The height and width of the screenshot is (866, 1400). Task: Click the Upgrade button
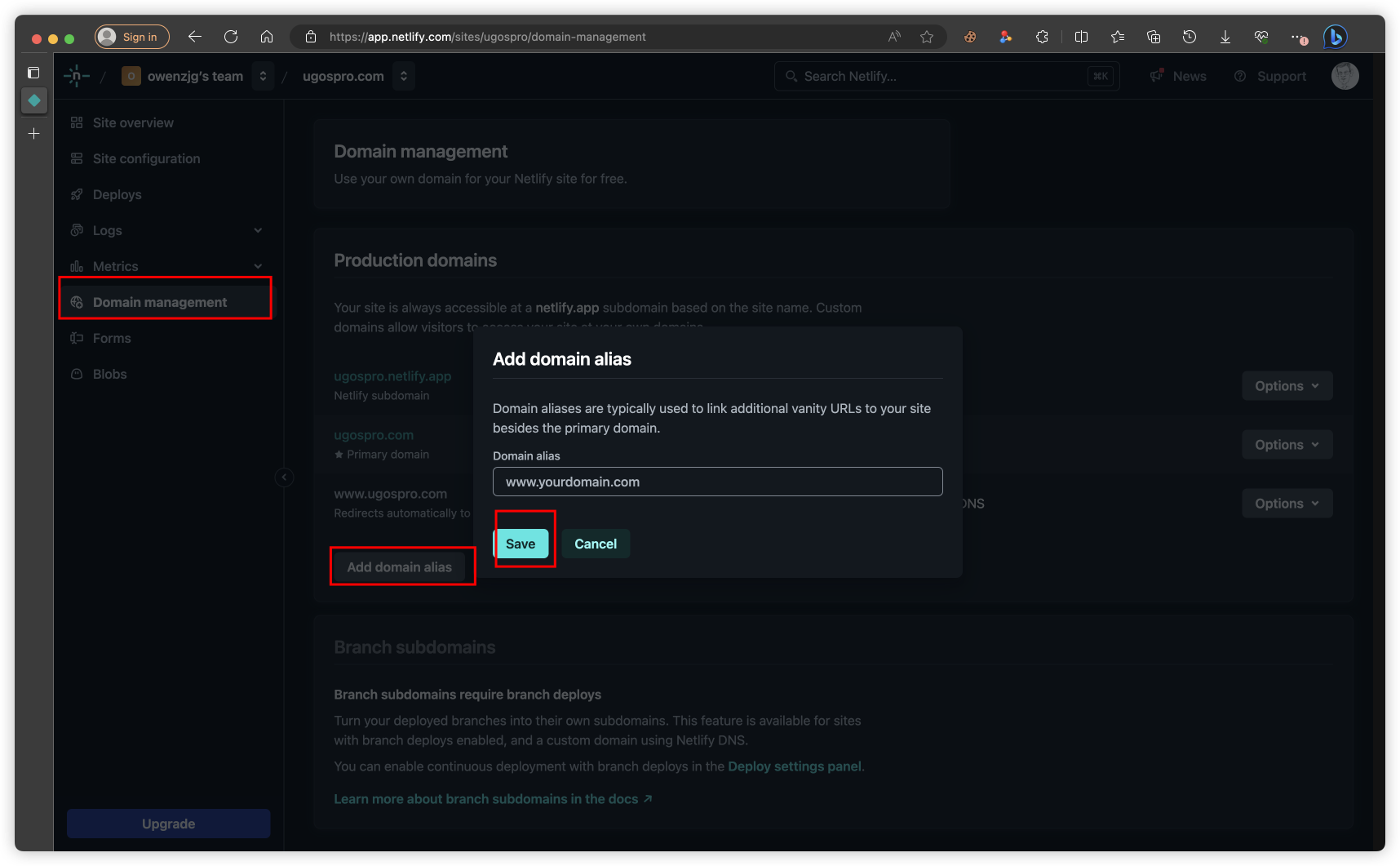click(168, 824)
